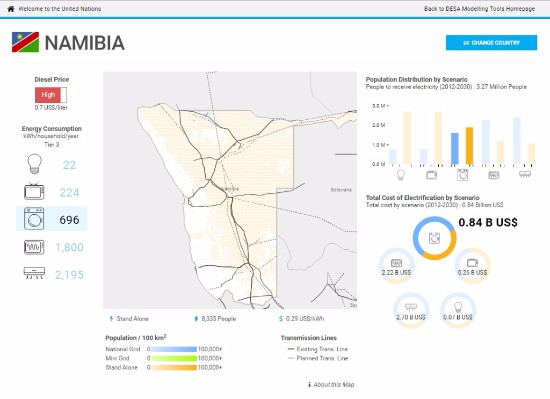Toggle the High diesel price switch

[51, 95]
